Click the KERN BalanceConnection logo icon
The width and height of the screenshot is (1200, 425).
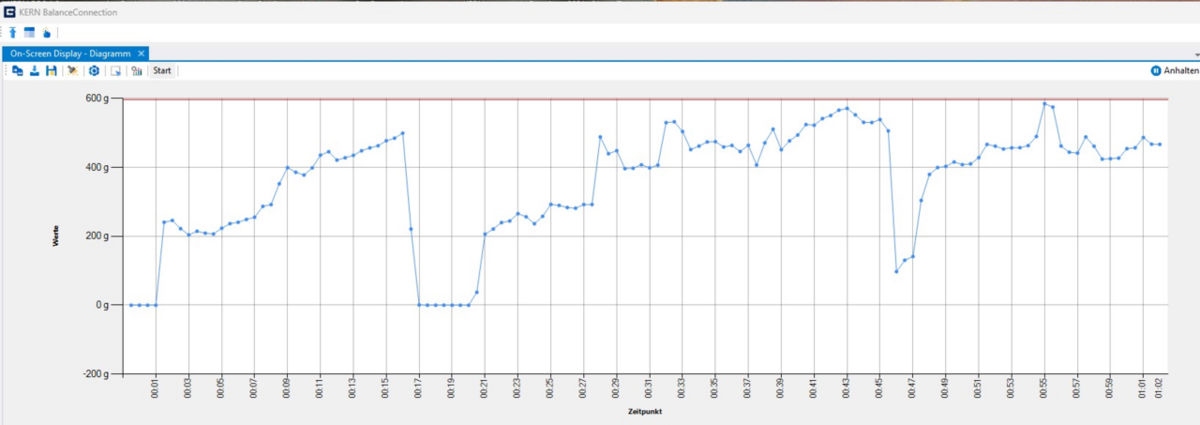pos(9,12)
